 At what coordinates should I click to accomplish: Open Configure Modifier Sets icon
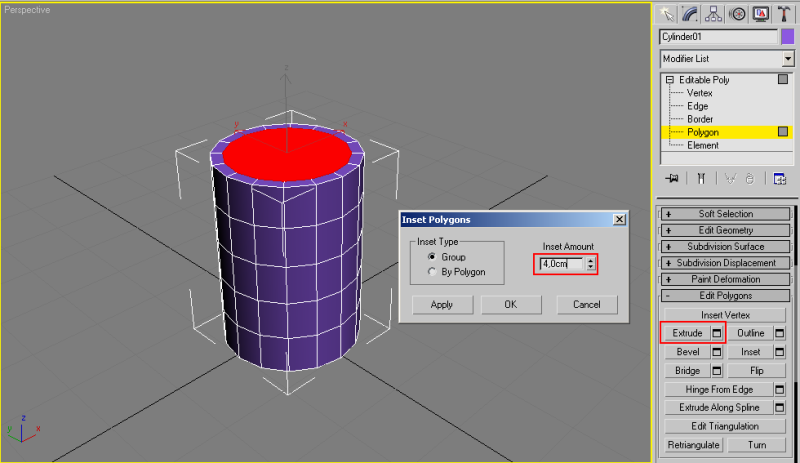780,179
